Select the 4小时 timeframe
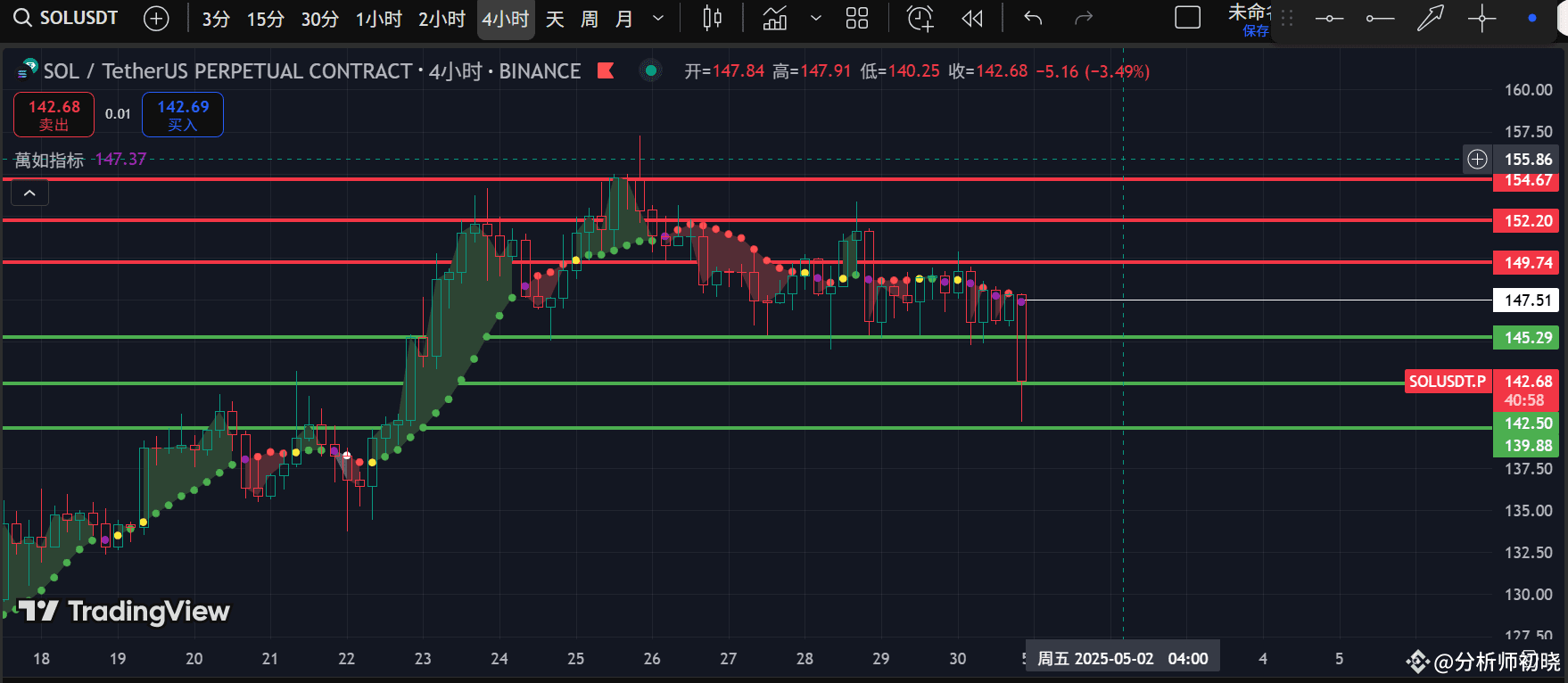Viewport: 1568px width, 683px height. [x=506, y=19]
